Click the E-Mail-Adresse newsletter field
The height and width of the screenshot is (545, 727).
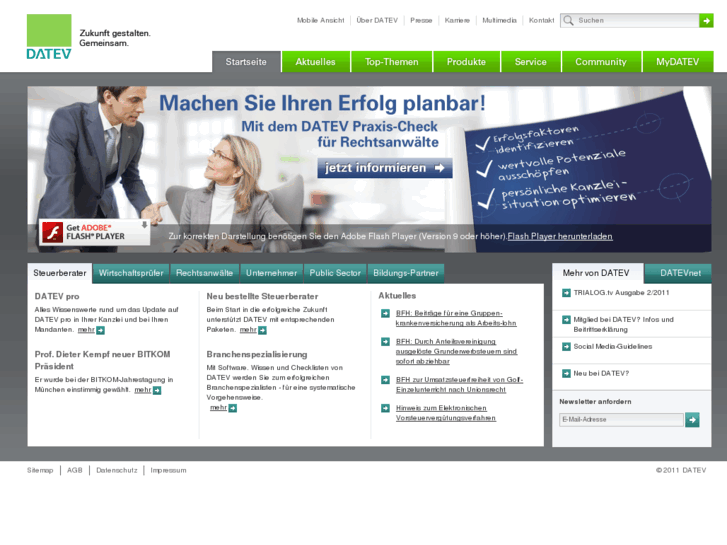pos(621,420)
